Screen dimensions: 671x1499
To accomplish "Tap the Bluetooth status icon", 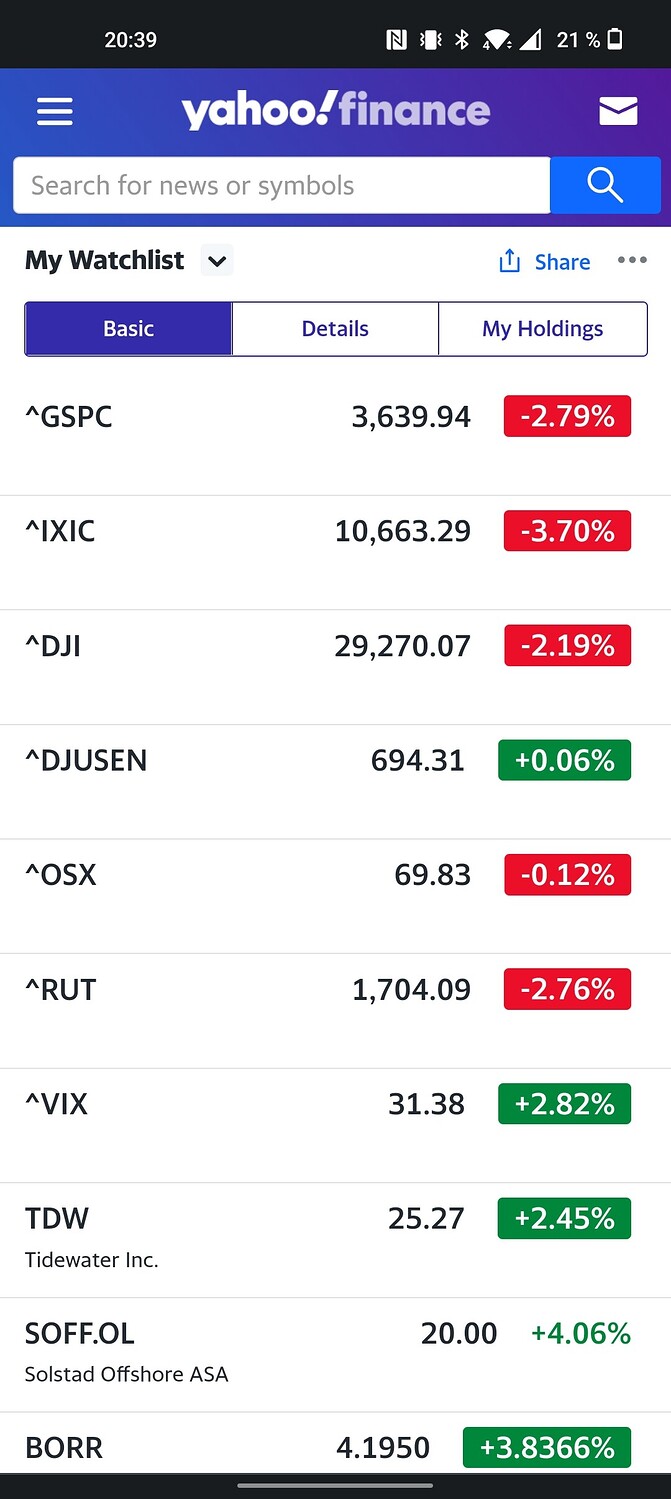I will pyautogui.click(x=461, y=40).
